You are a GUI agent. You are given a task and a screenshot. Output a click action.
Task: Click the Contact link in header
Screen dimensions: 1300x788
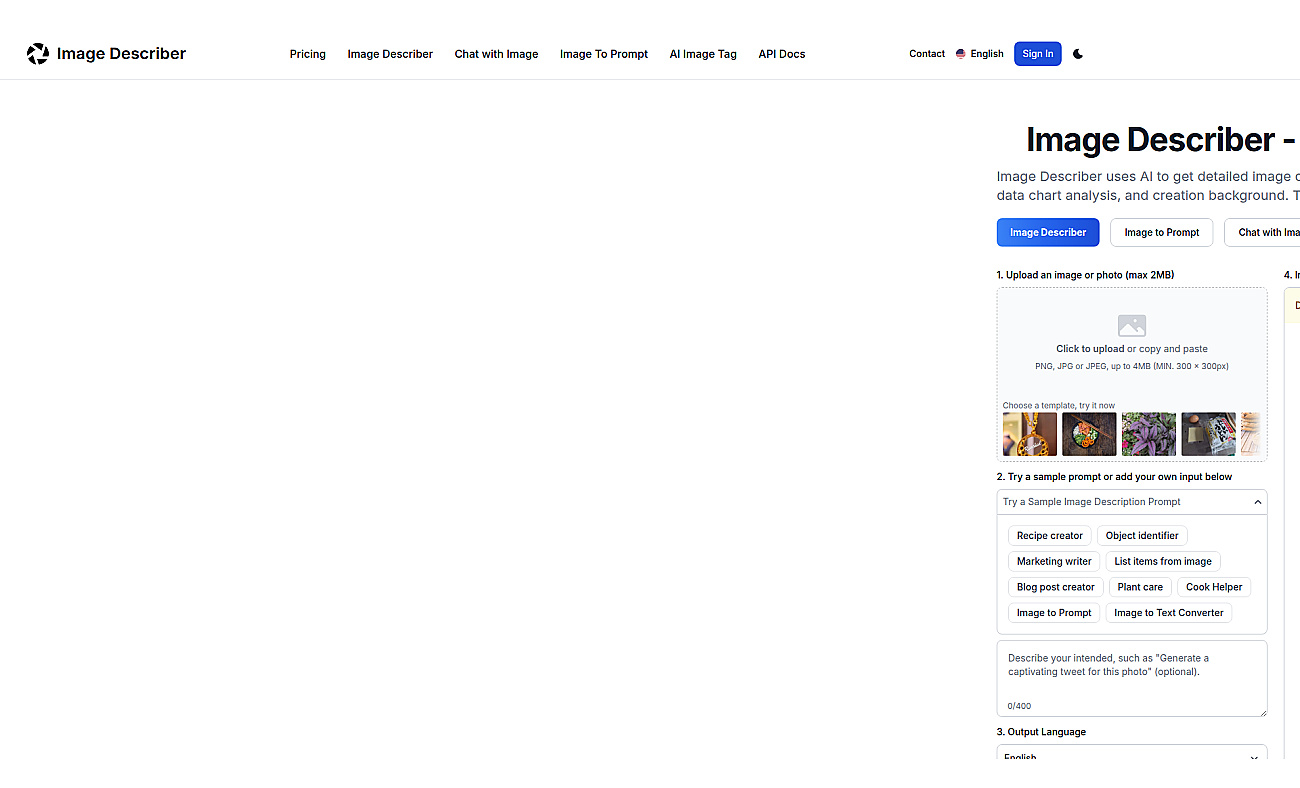click(927, 54)
